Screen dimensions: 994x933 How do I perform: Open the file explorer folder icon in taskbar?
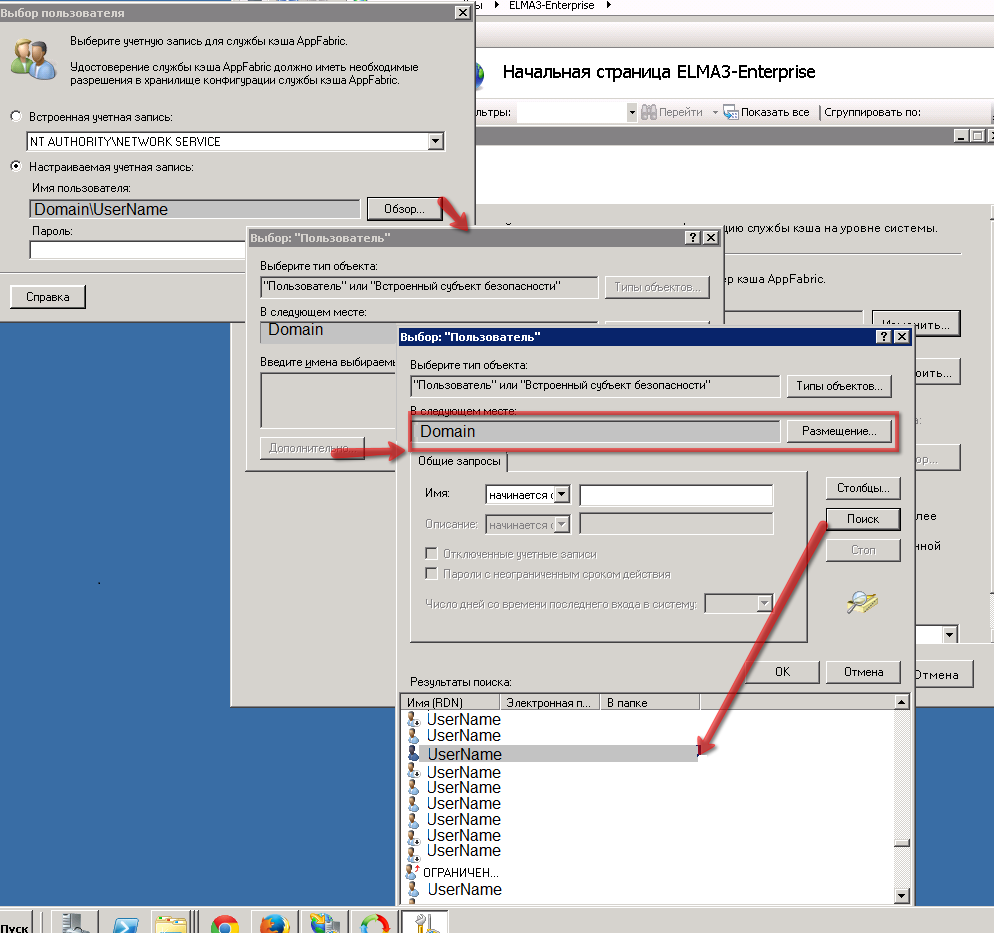(x=173, y=922)
